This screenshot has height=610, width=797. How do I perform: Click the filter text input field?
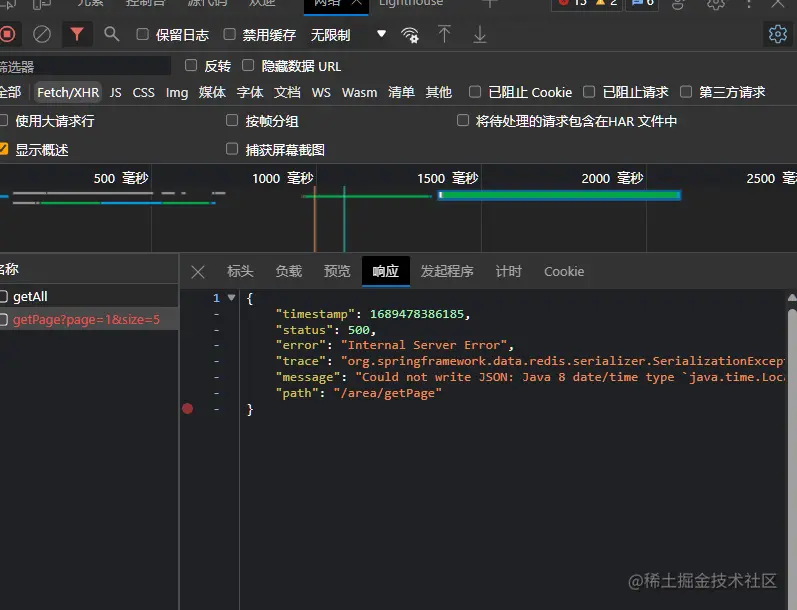[x=84, y=66]
